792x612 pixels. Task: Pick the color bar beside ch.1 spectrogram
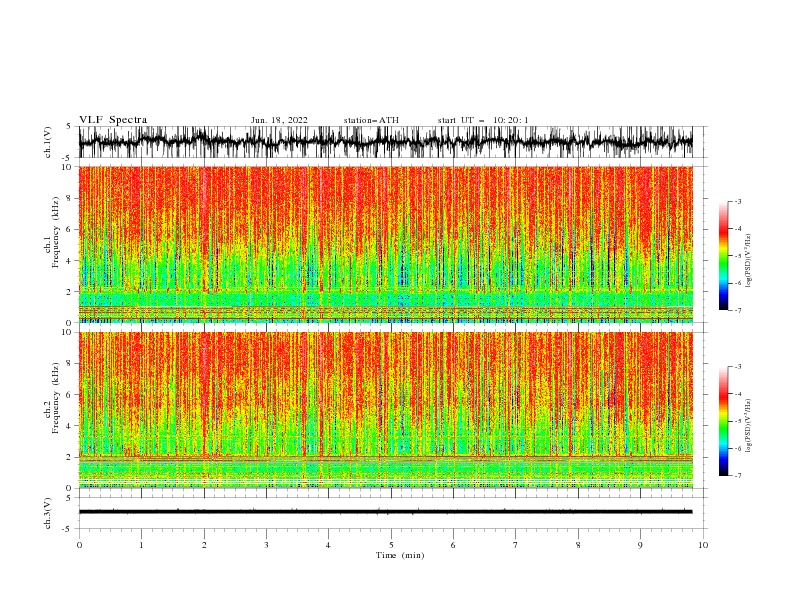click(724, 256)
